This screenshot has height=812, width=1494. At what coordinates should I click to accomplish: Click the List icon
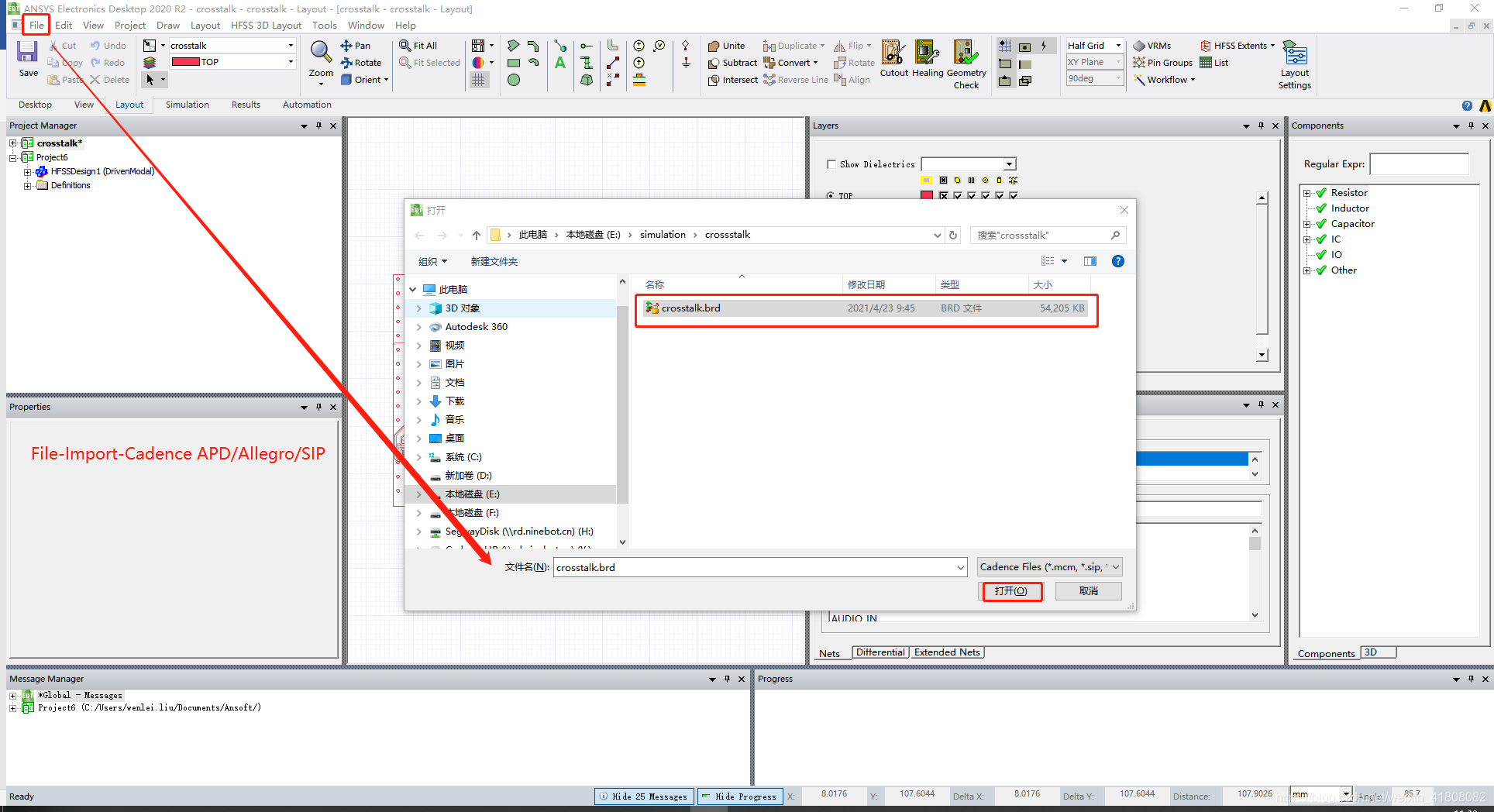[x=1206, y=63]
